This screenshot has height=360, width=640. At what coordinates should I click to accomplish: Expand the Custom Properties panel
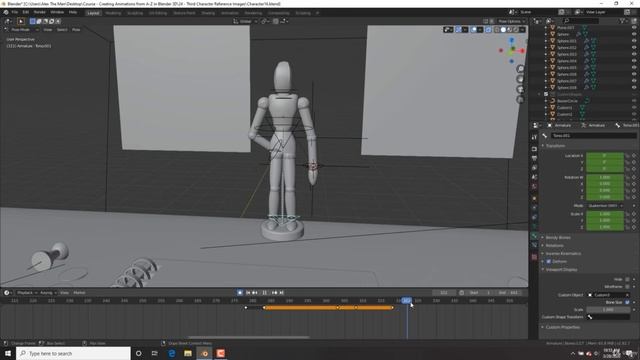562,327
